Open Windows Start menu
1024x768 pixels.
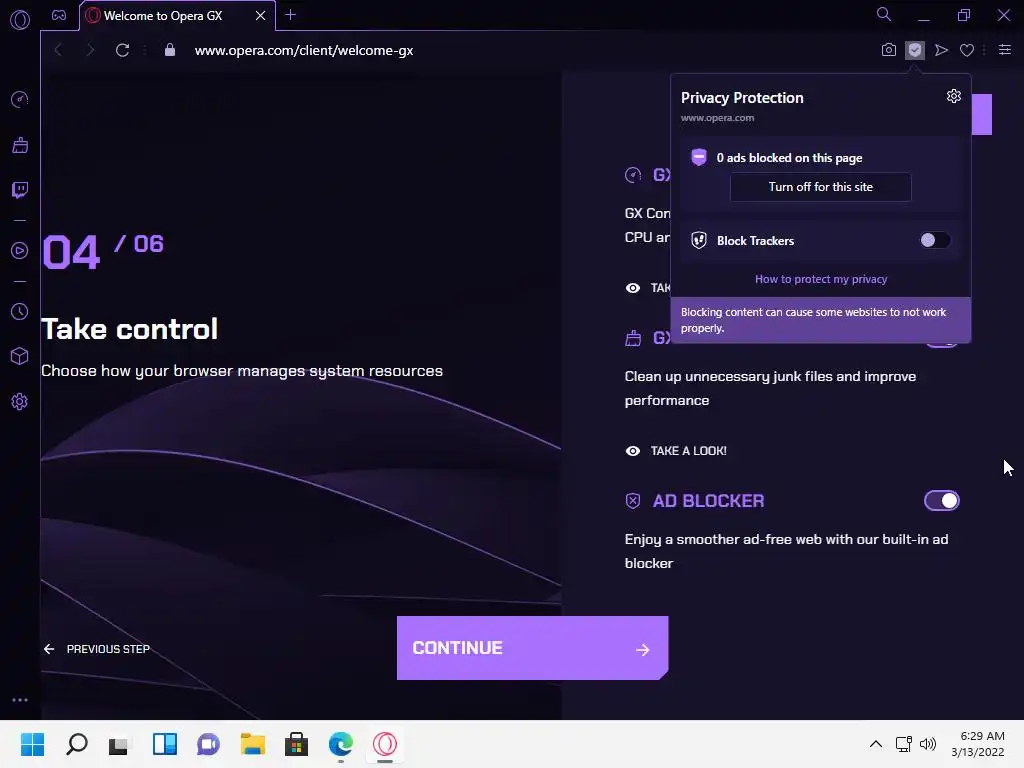coord(33,744)
